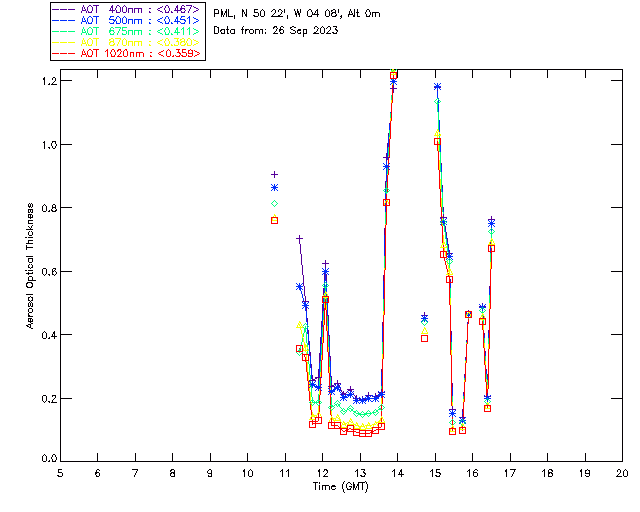This screenshot has width=640, height=512.
Task: Click the AOT 500nm legend entry
Action: [x=127, y=20]
